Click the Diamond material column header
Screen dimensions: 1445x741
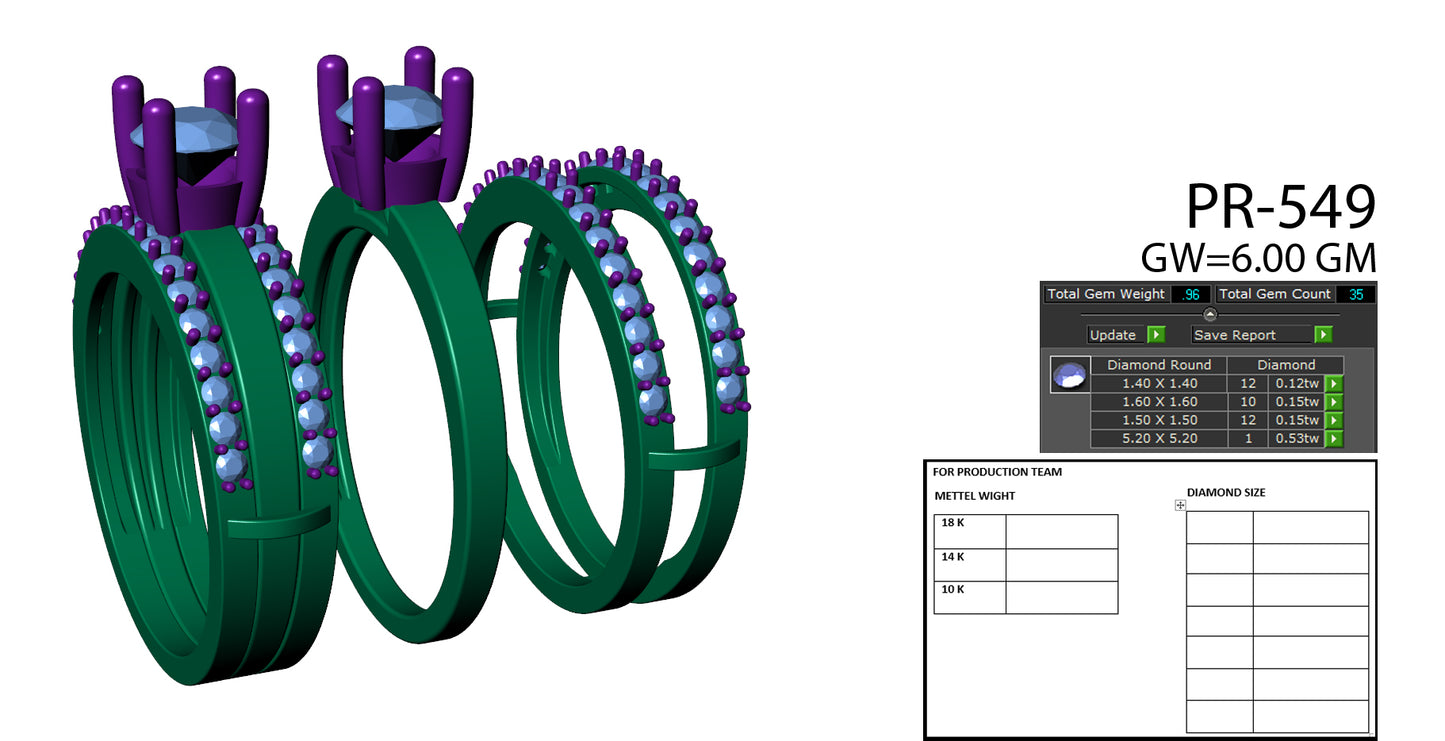tap(1286, 365)
